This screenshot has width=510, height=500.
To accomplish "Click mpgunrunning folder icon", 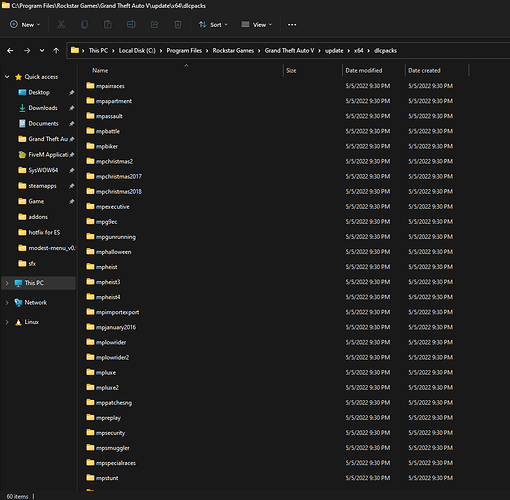I will [x=90, y=236].
